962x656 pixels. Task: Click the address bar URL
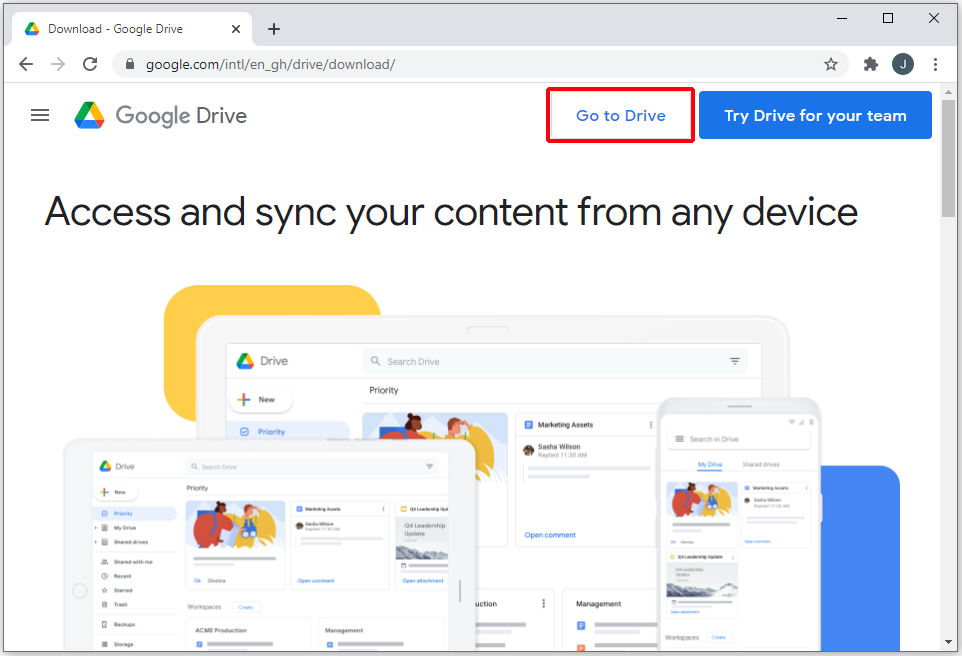point(270,64)
